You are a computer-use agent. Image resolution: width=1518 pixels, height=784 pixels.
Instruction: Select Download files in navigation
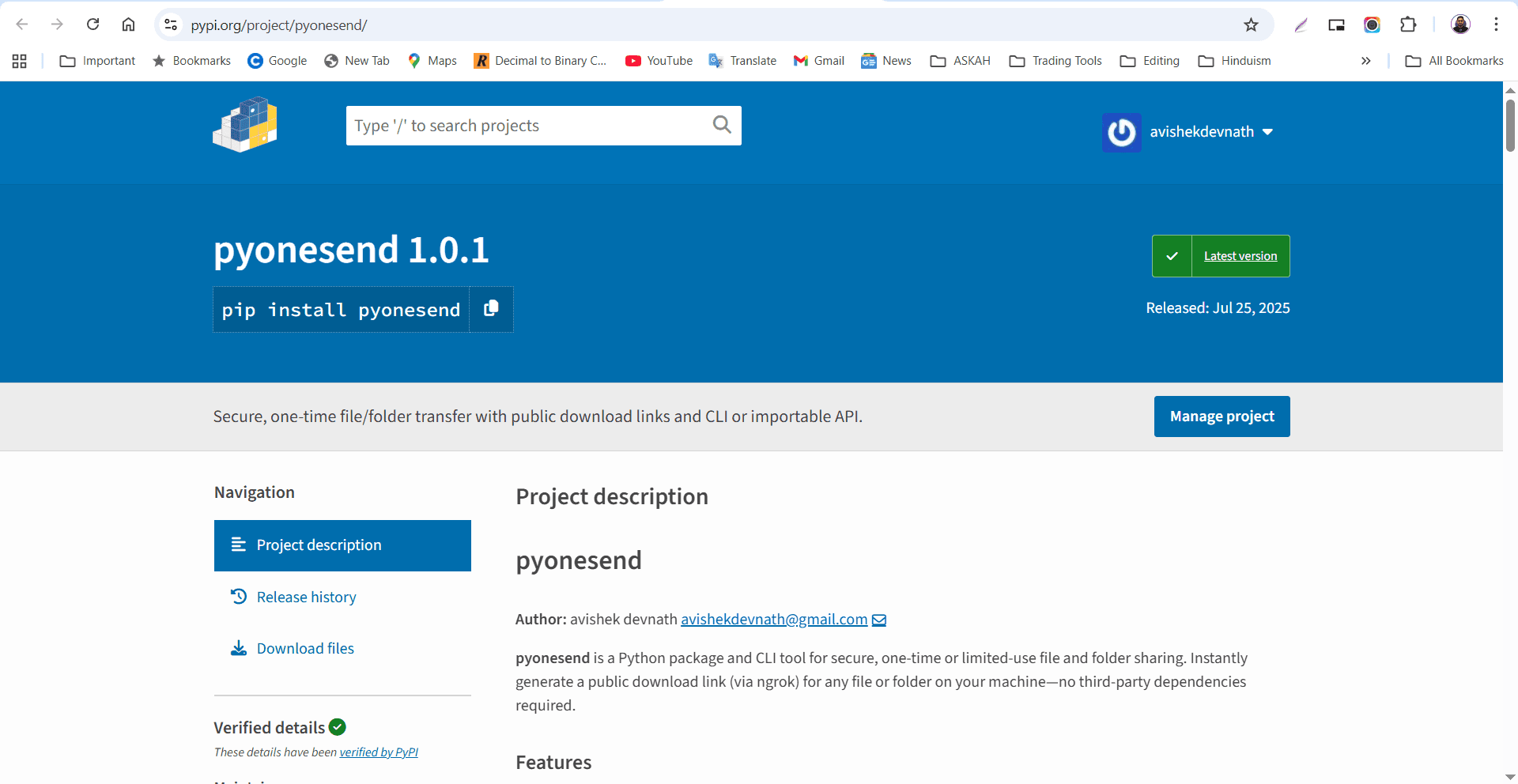tap(305, 648)
